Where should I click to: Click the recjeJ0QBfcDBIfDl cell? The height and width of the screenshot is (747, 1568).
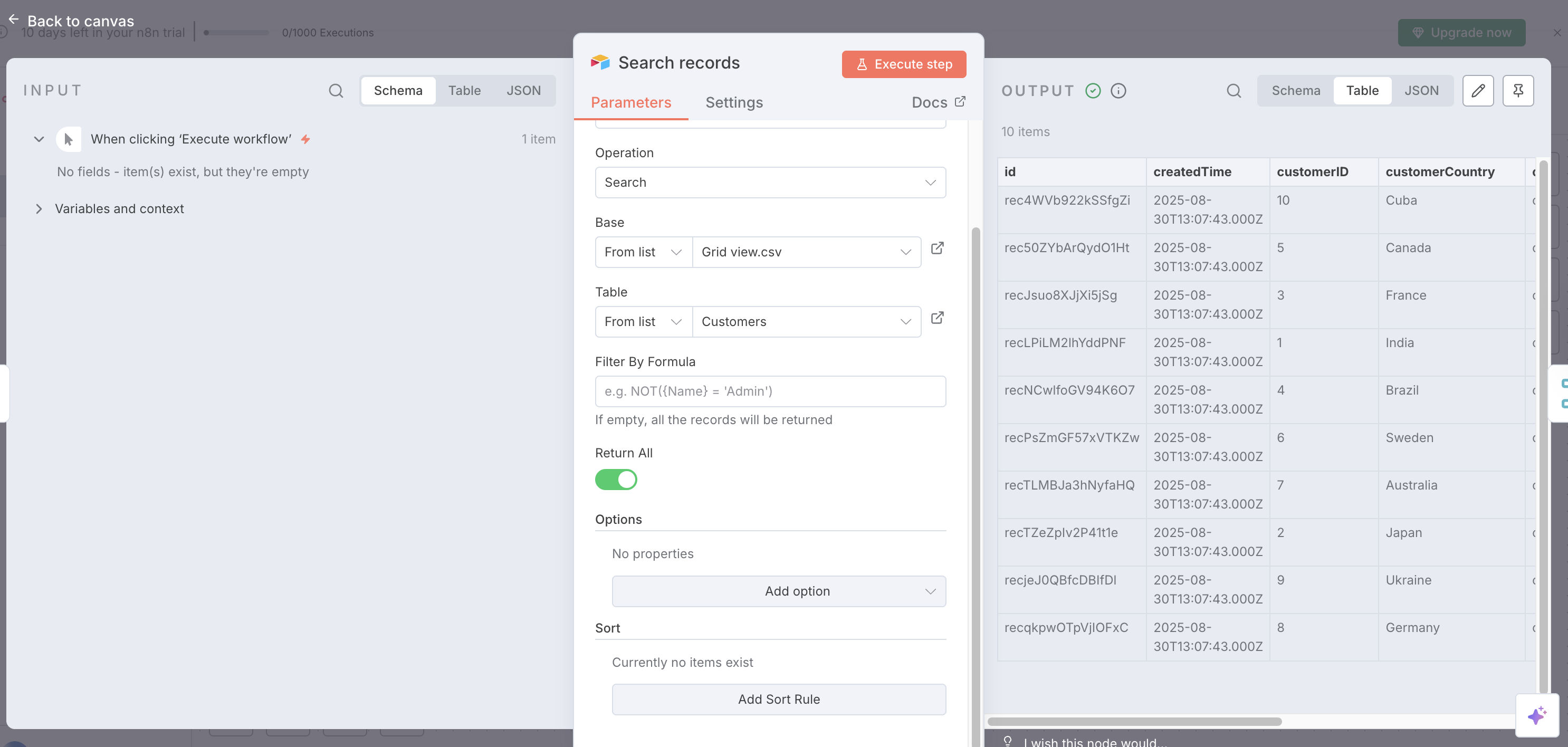(x=1072, y=590)
